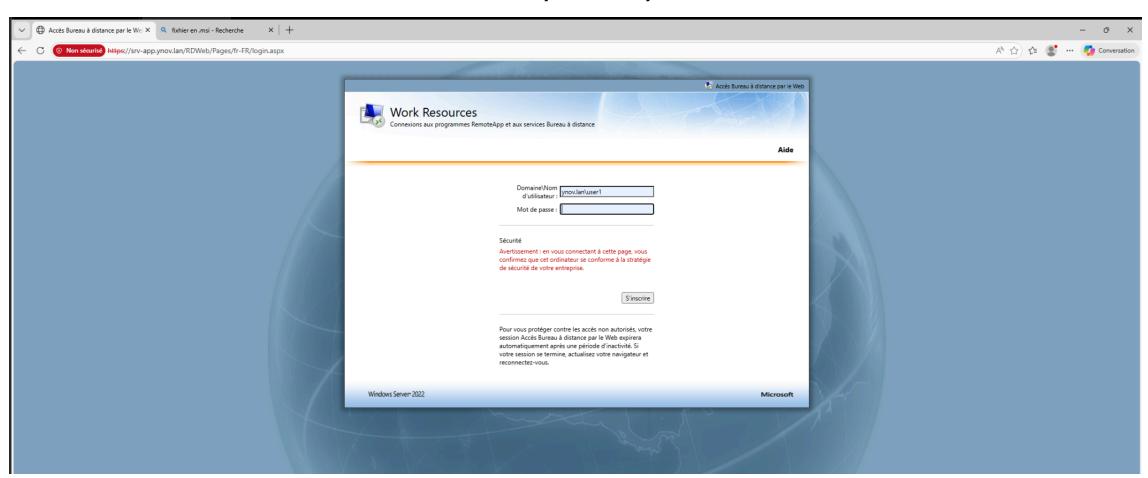Viewport: 1148px width, 478px height.
Task: Select the 'Accès Bureau à distance par le Web' tab
Action: [x=92, y=30]
